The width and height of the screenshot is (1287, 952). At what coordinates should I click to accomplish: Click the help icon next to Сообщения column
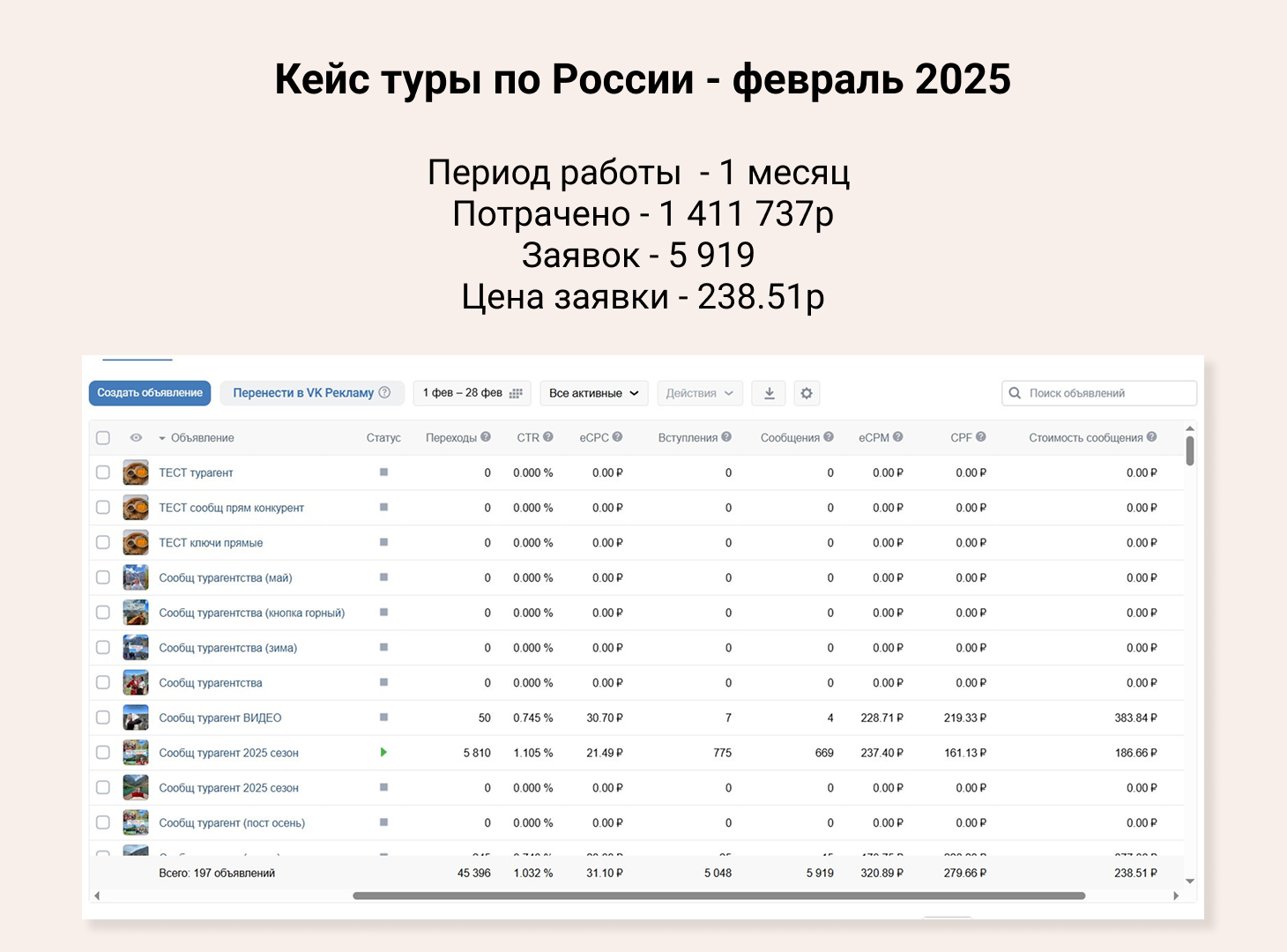(827, 436)
